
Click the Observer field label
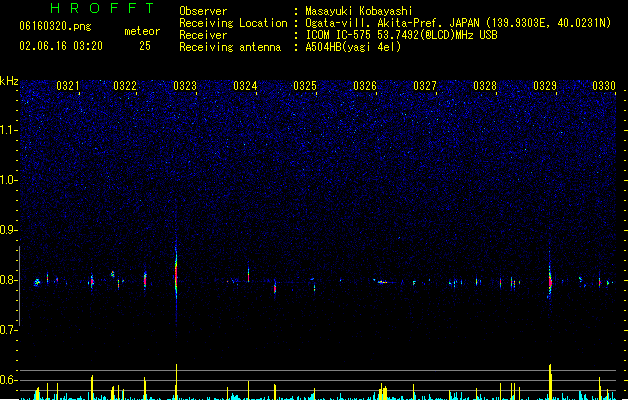[203, 11]
